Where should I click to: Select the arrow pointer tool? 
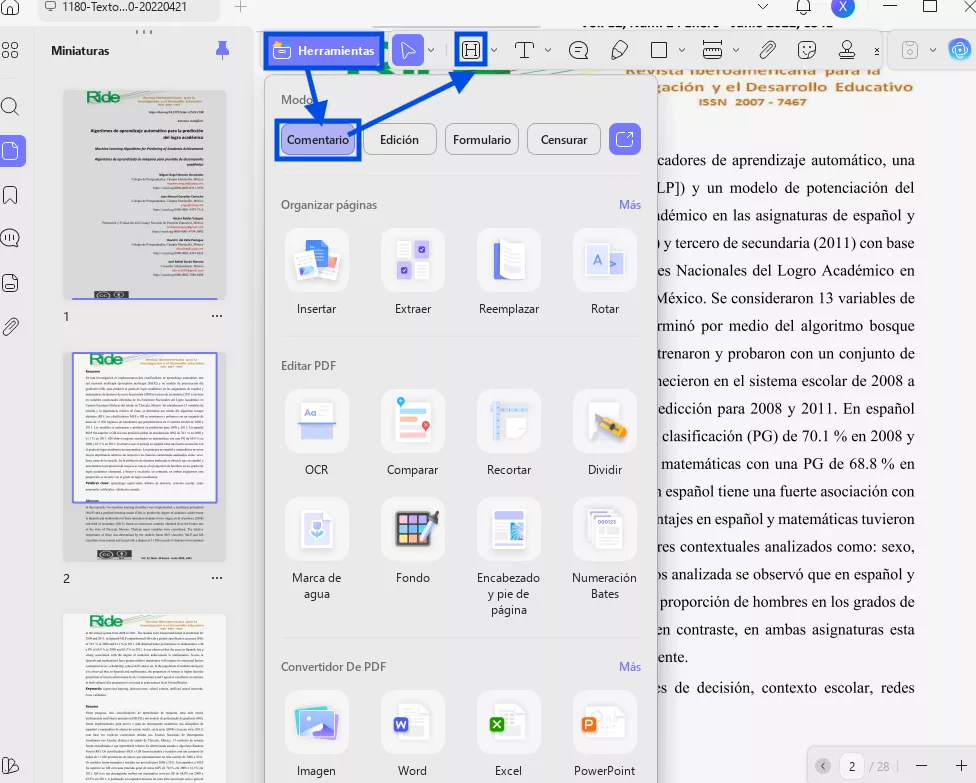[408, 50]
